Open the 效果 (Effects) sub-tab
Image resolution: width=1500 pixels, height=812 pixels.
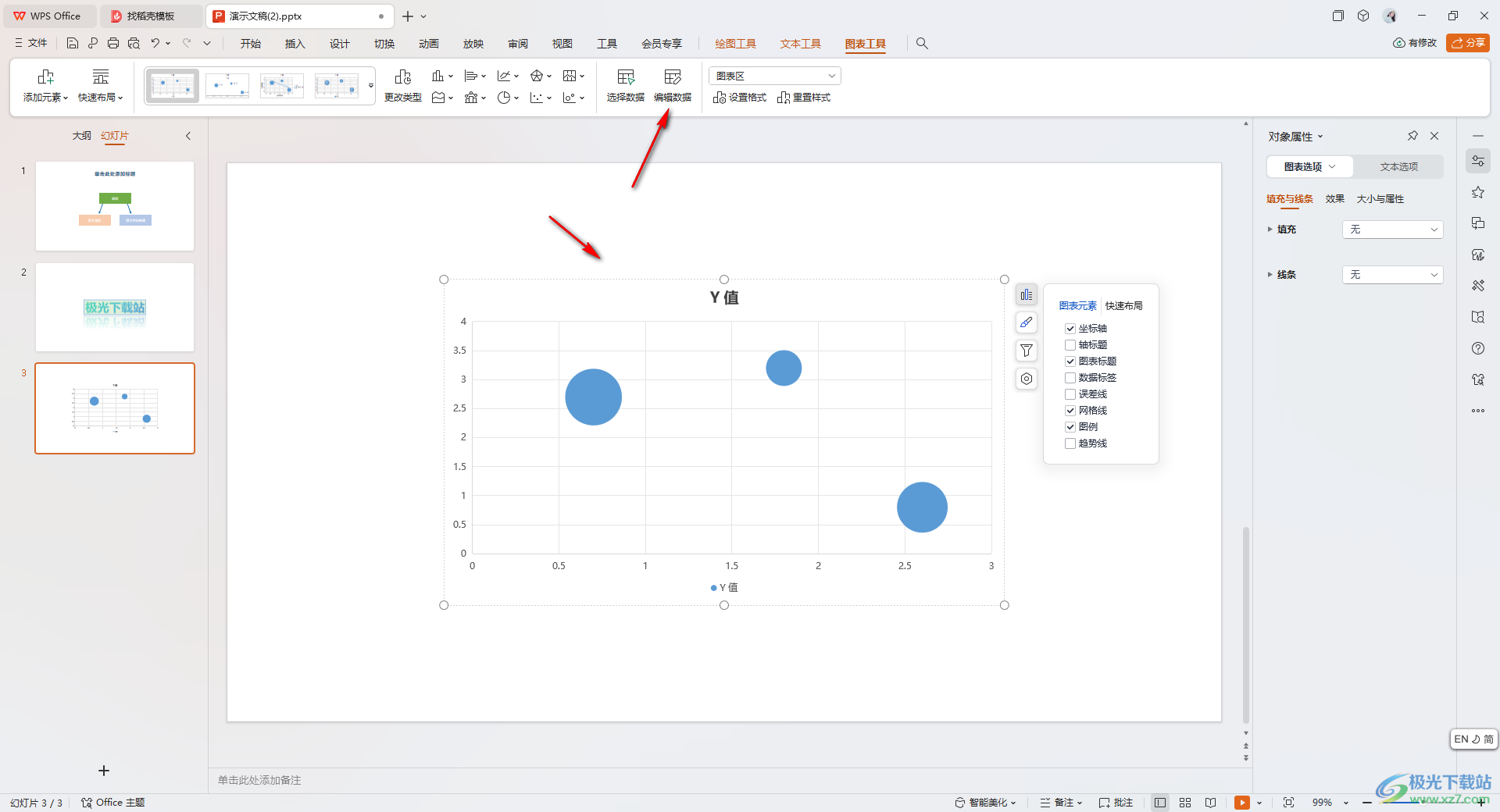1335,199
